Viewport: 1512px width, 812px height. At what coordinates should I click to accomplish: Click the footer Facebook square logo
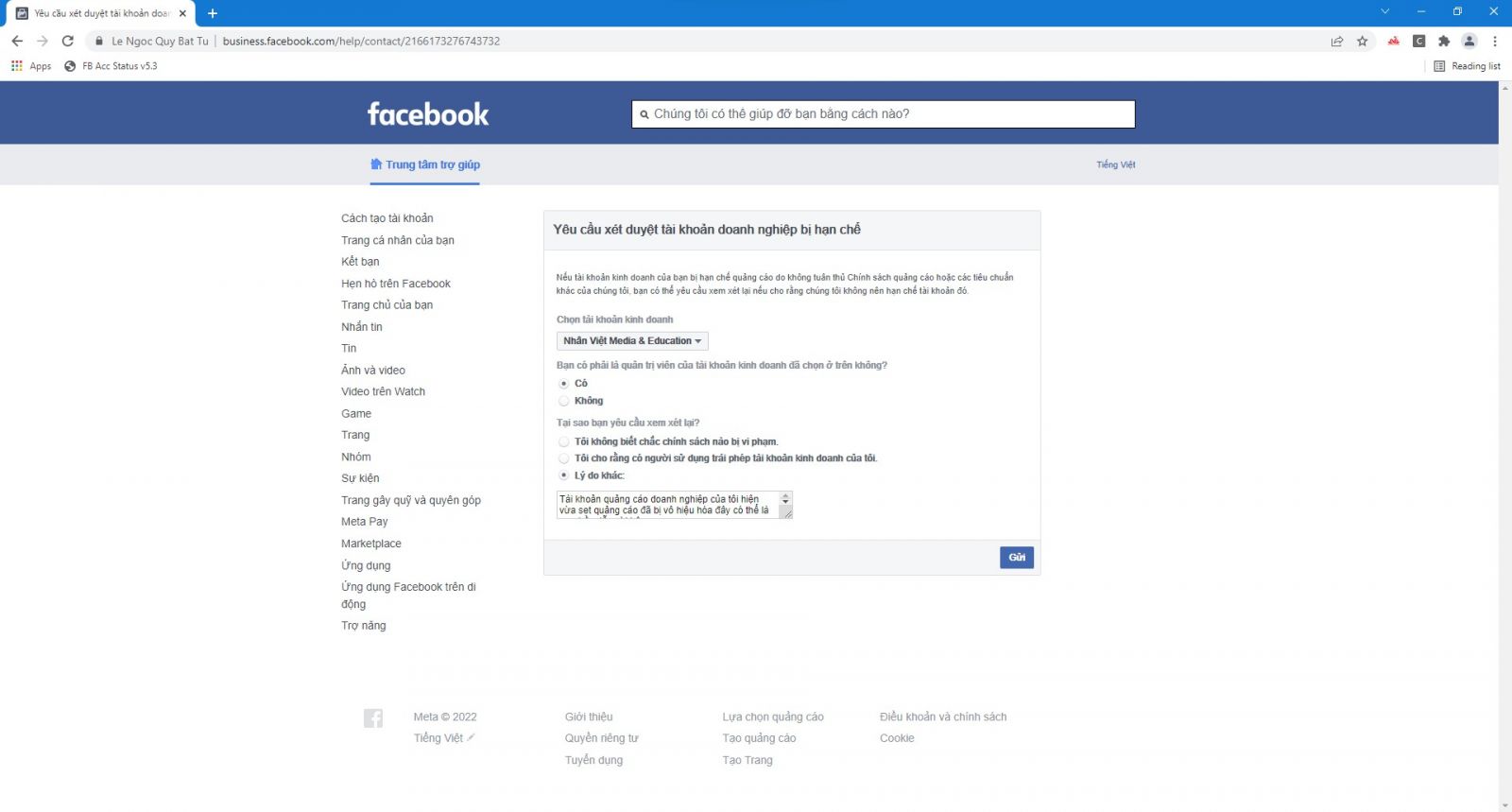pos(373,718)
